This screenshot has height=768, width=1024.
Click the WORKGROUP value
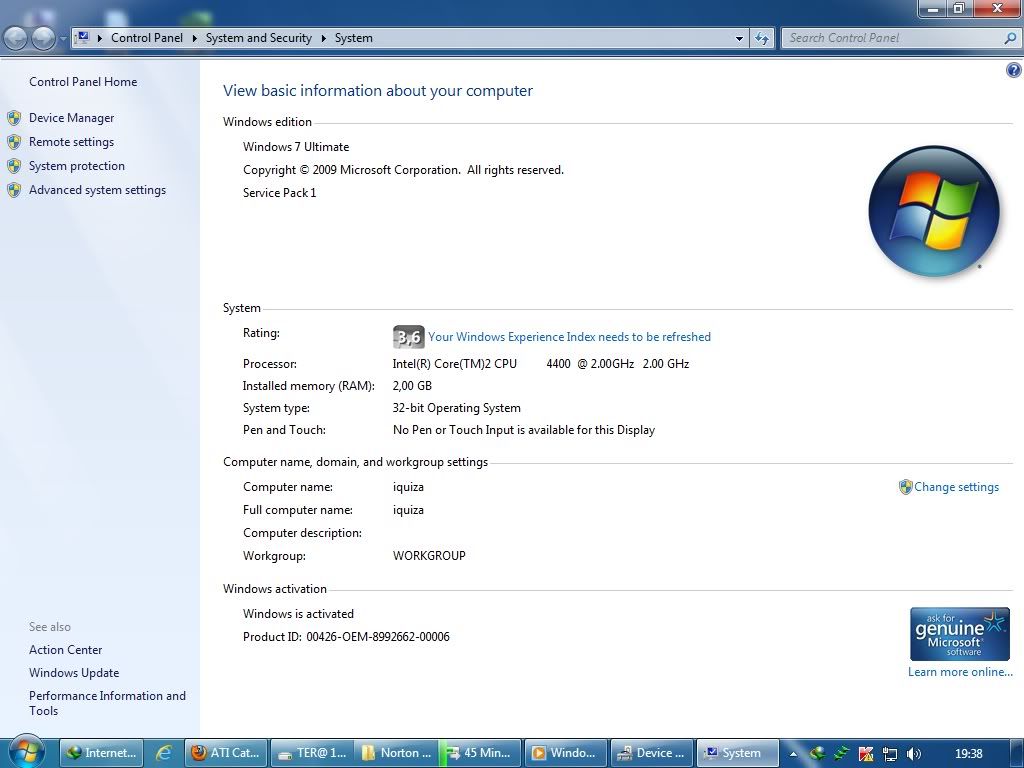pos(429,556)
